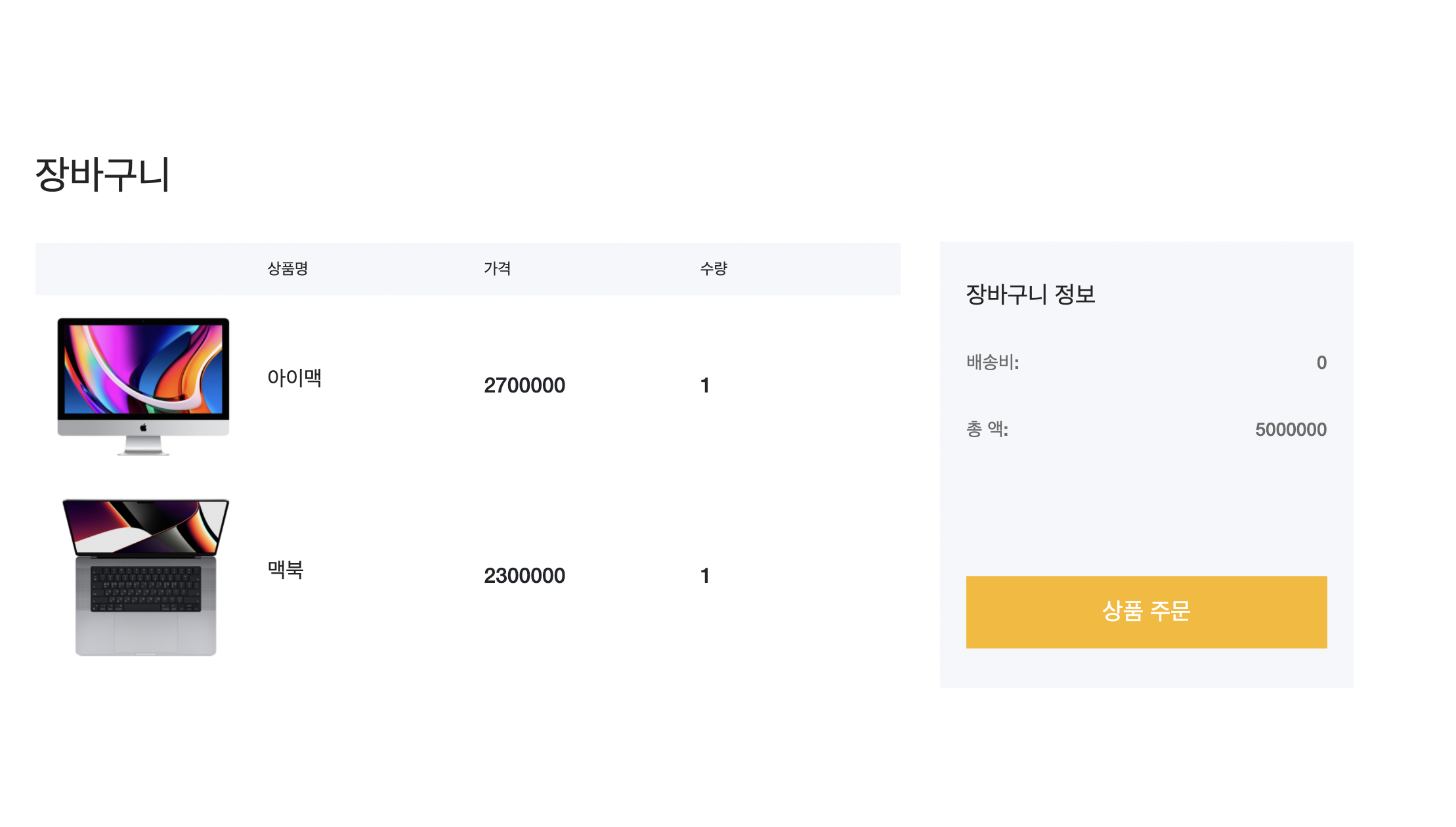Click the 상품명 column header
Screen dimensions: 1456x827
point(289,268)
